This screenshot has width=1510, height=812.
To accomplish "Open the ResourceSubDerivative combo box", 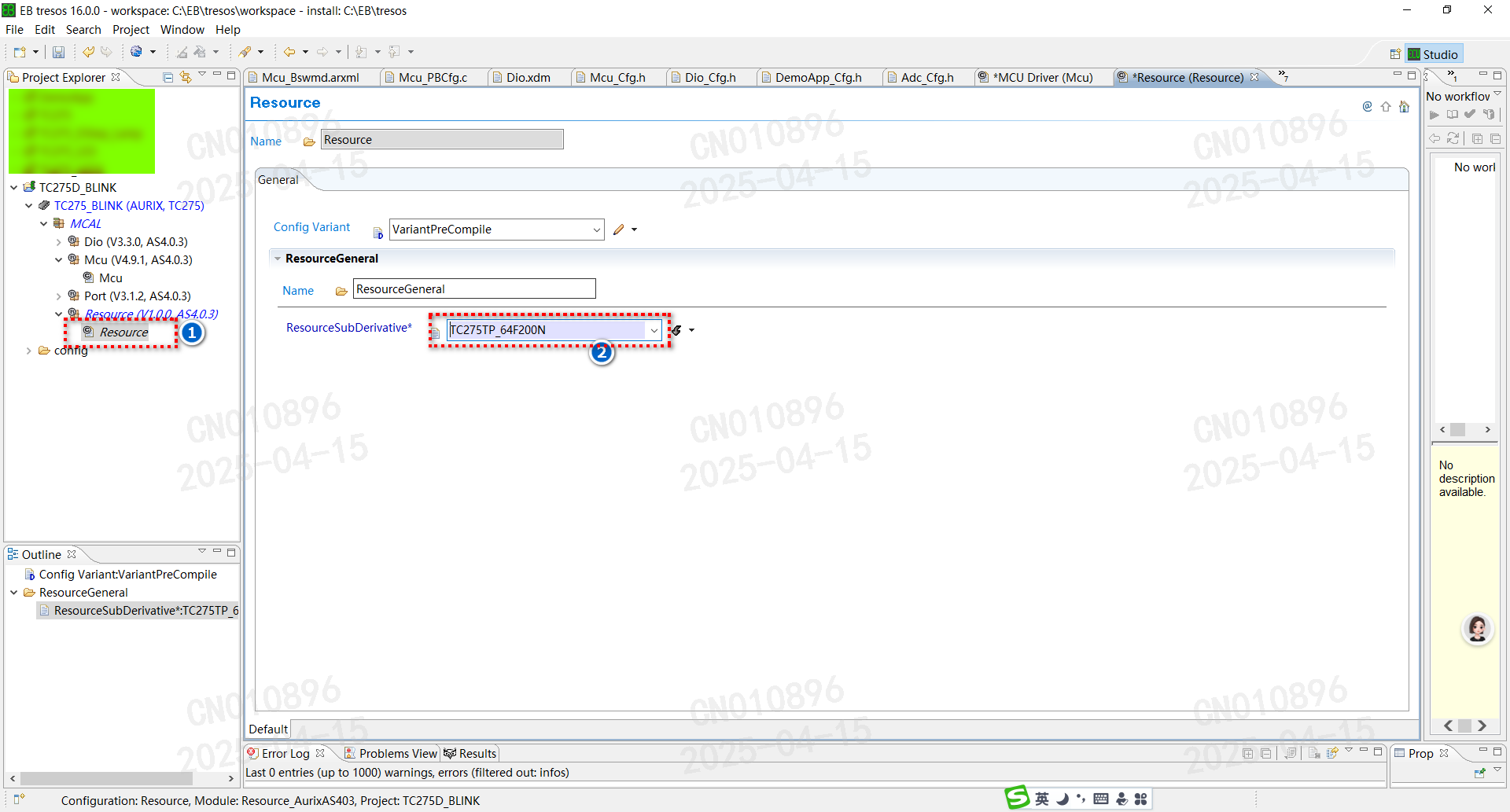I will click(654, 330).
